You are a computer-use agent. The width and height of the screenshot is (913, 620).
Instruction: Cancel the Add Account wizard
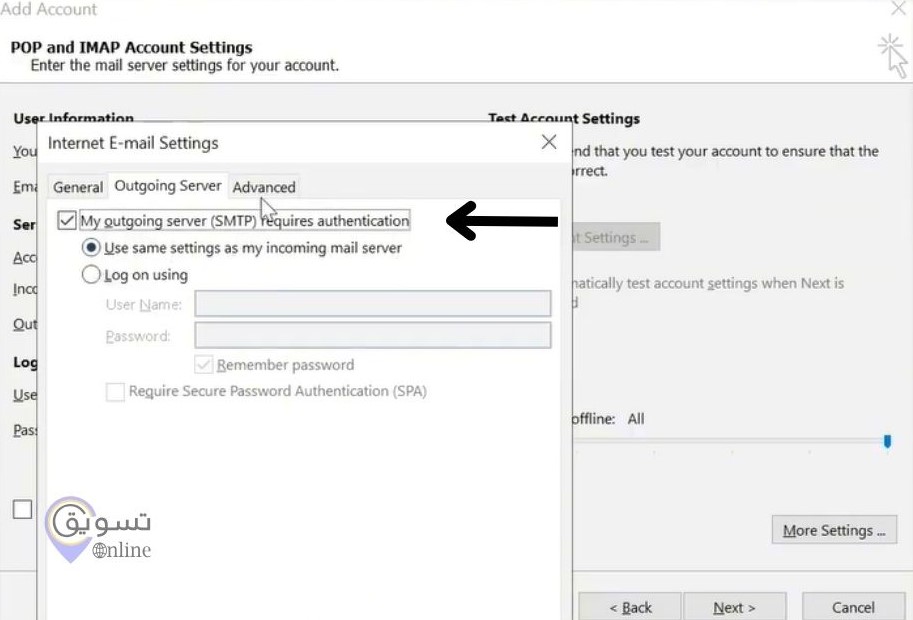tap(854, 607)
